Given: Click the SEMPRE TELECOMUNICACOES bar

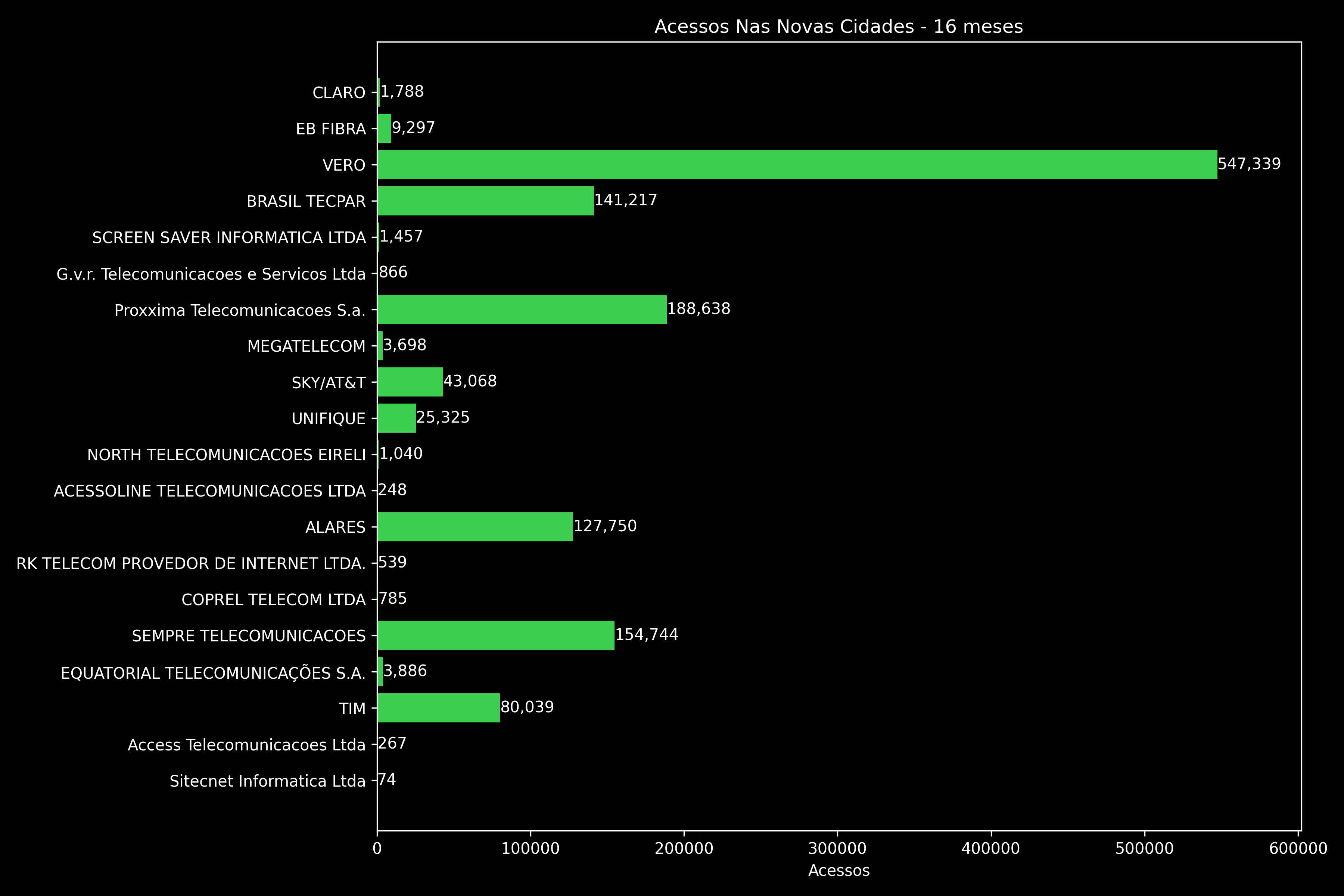Looking at the screenshot, I should 495,635.
